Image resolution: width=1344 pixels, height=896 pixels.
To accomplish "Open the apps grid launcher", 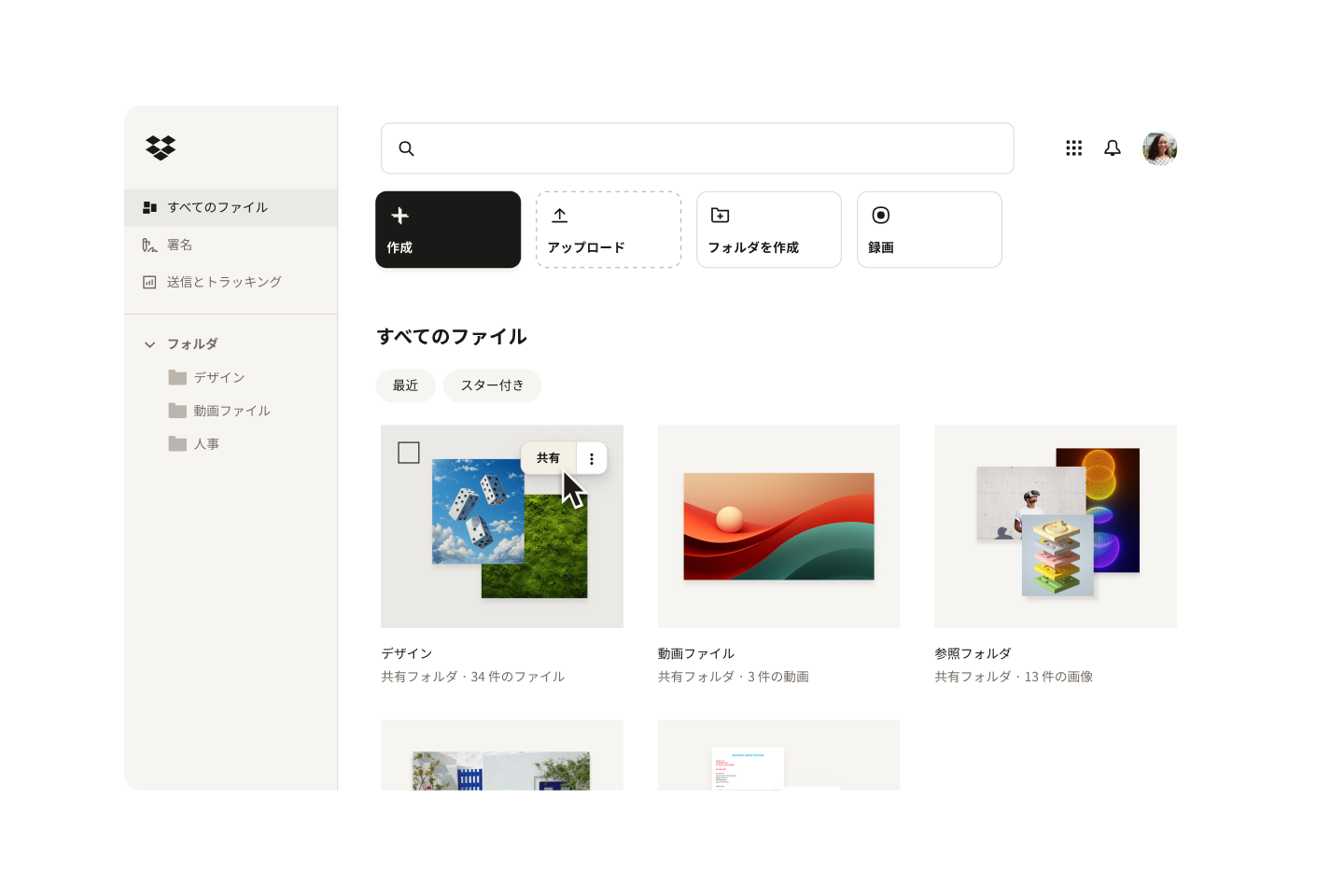I will [1073, 147].
